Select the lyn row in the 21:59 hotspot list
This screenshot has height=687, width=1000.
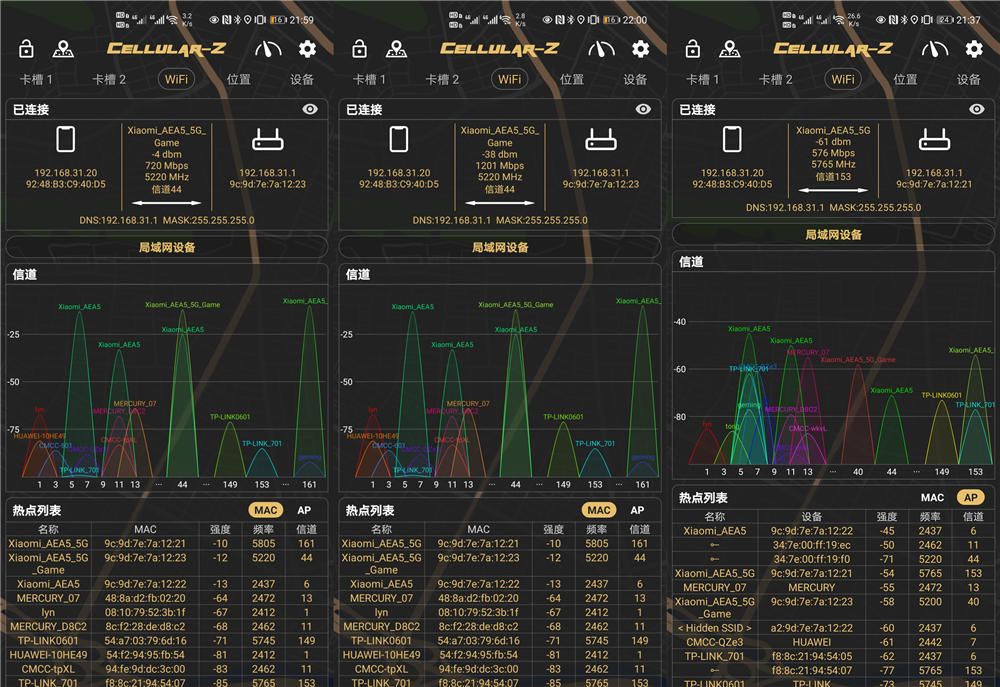click(x=167, y=612)
